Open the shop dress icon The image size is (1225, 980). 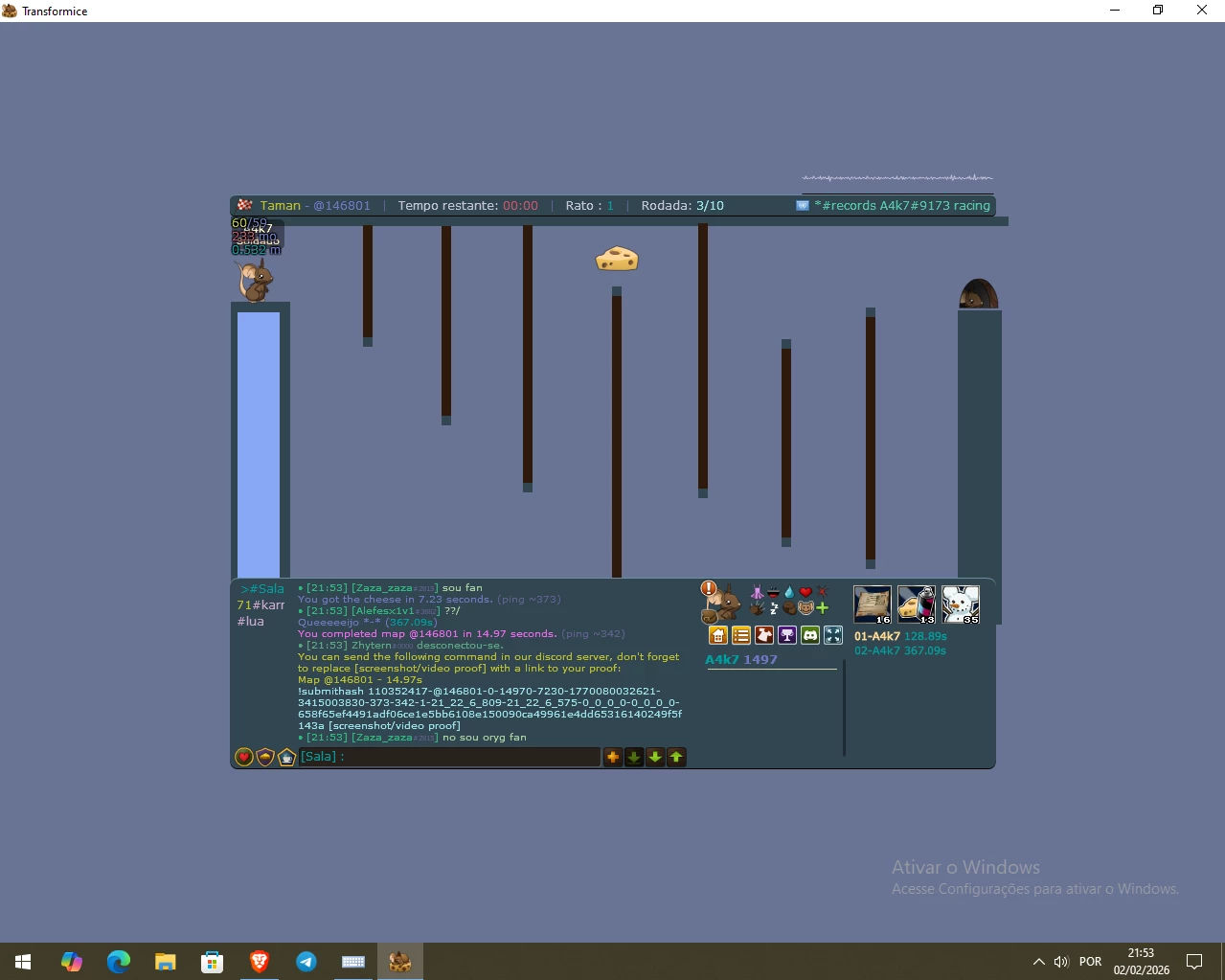pos(764,635)
